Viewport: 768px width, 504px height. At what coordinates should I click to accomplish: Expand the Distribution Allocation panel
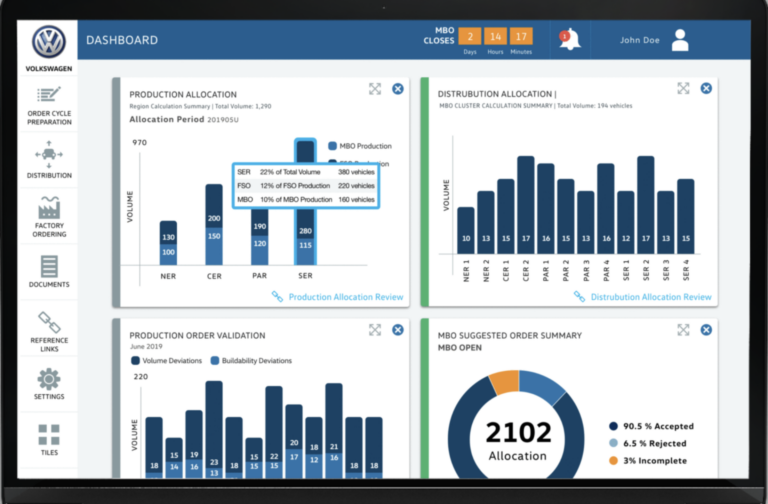684,89
